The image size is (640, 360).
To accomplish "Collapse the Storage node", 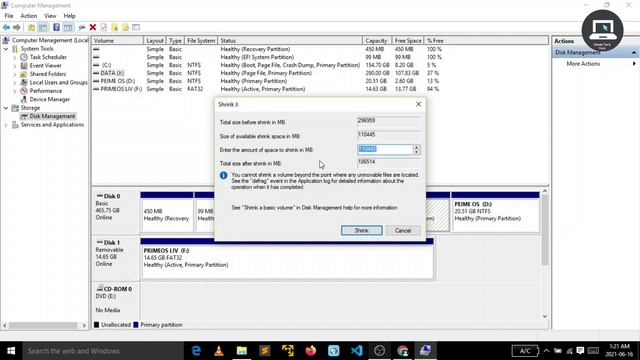I will (x=6, y=108).
